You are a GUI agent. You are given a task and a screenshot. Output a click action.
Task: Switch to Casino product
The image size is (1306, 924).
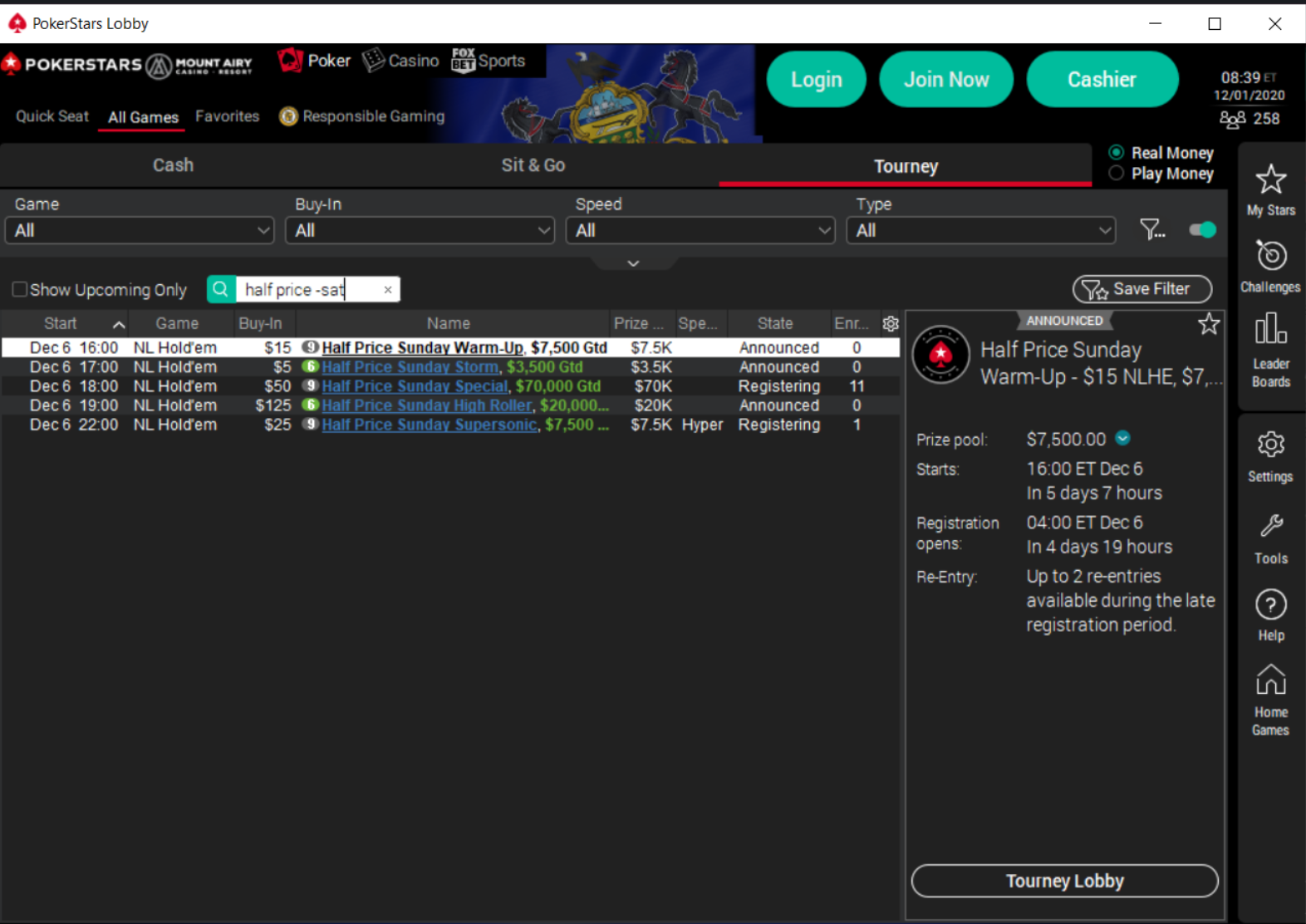click(x=400, y=61)
